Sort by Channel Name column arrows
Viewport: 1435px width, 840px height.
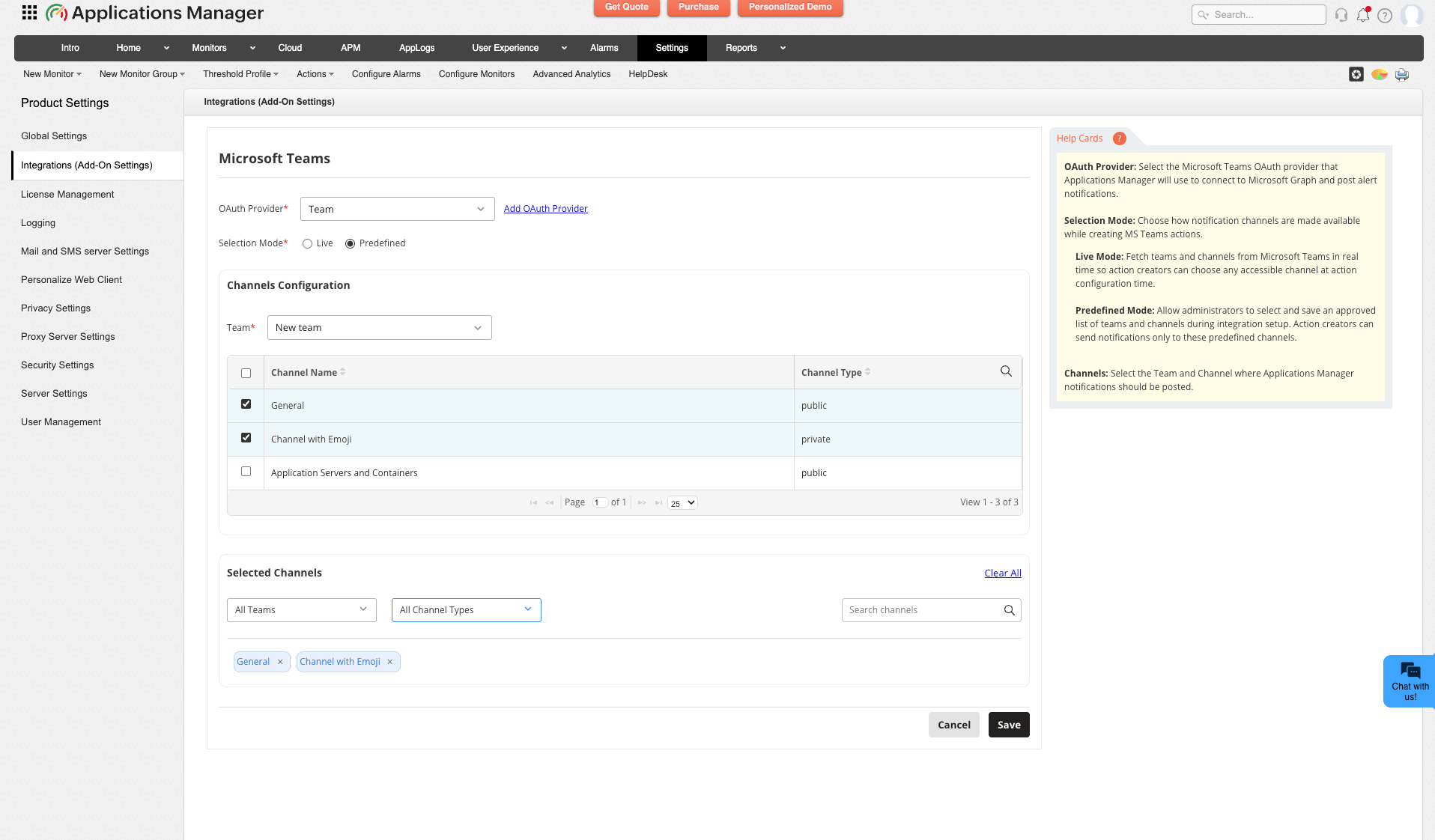point(342,372)
